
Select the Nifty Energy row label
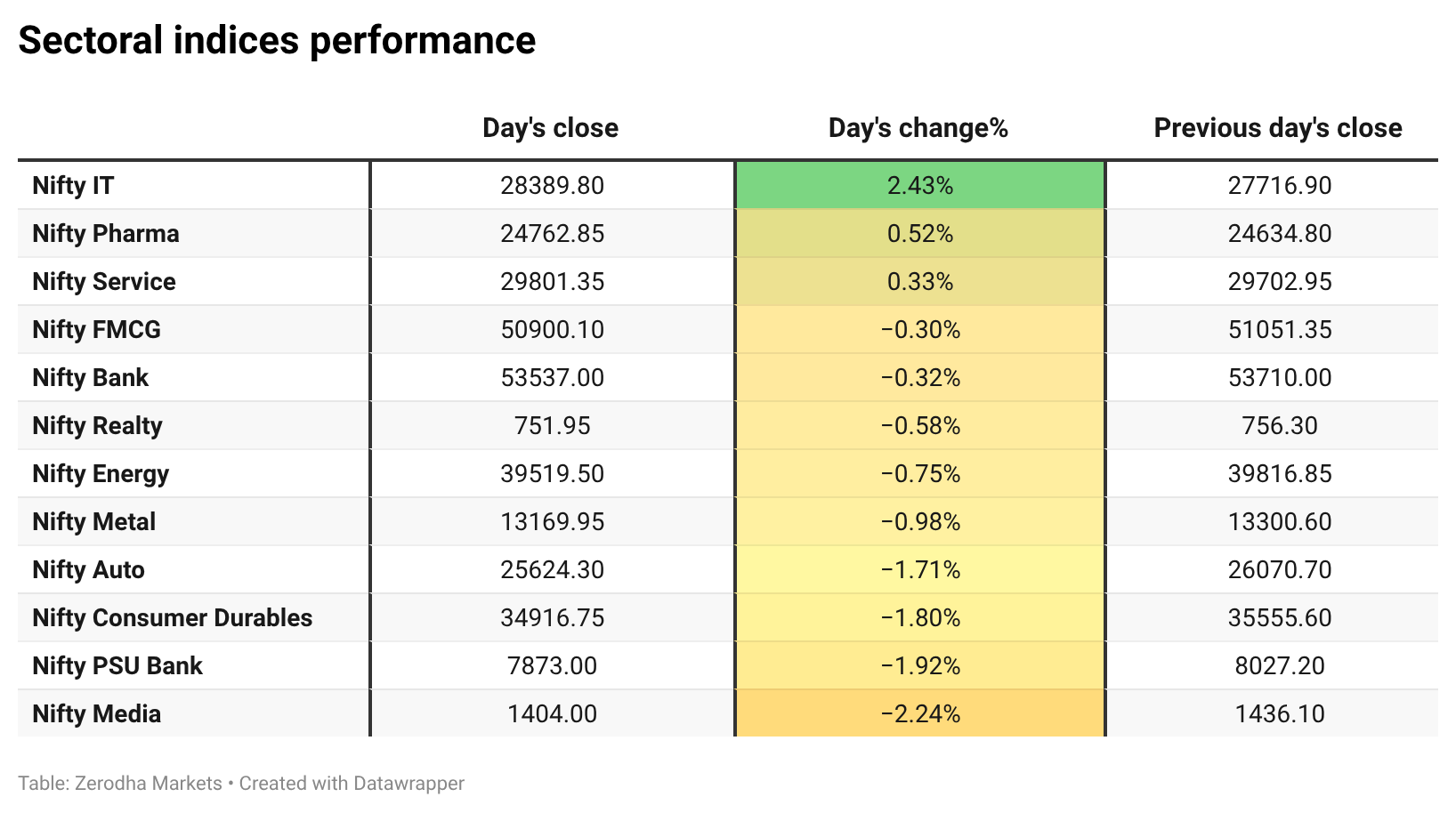click(101, 473)
